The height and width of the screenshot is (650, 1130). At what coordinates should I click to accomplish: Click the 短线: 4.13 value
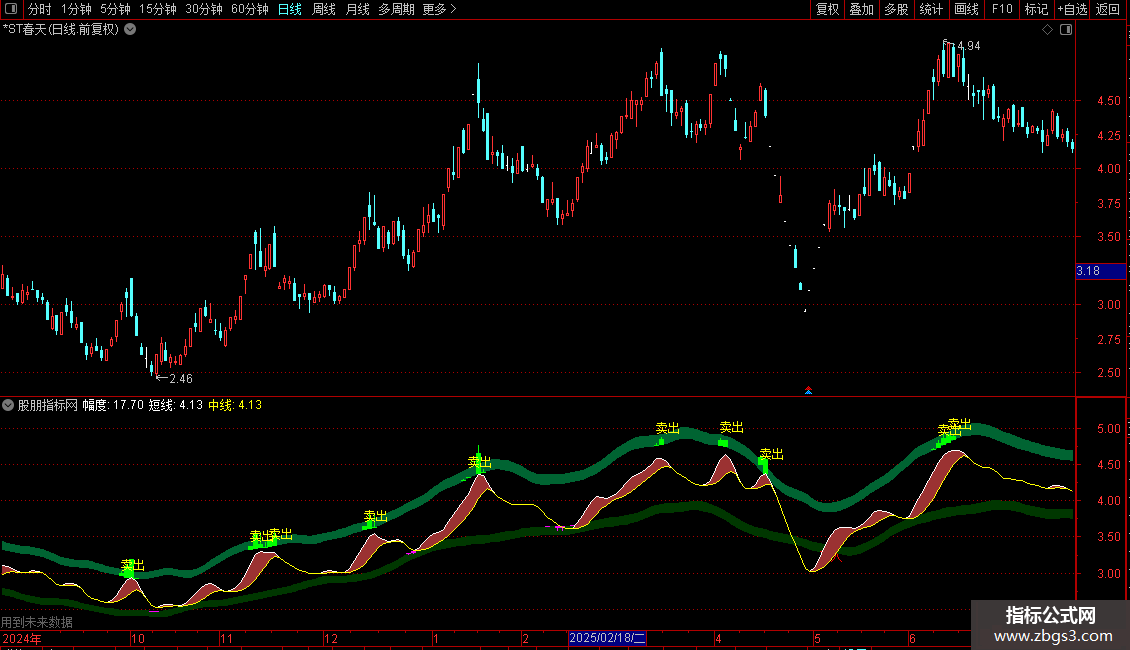pos(176,405)
